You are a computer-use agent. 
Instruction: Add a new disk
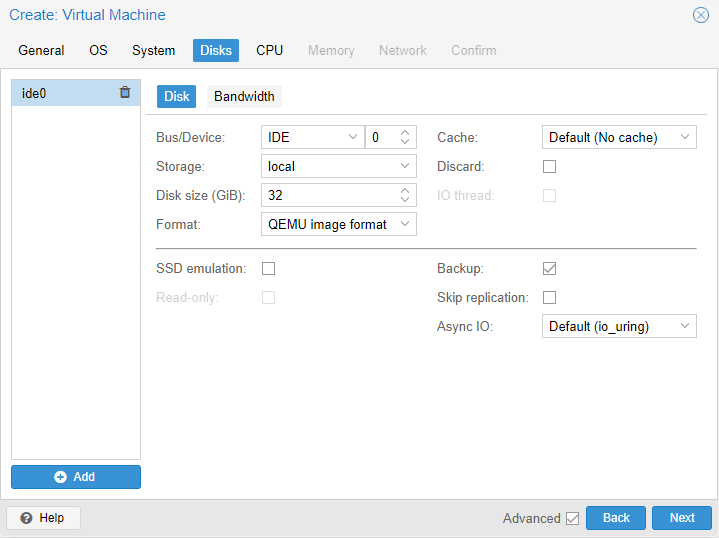tap(76, 477)
